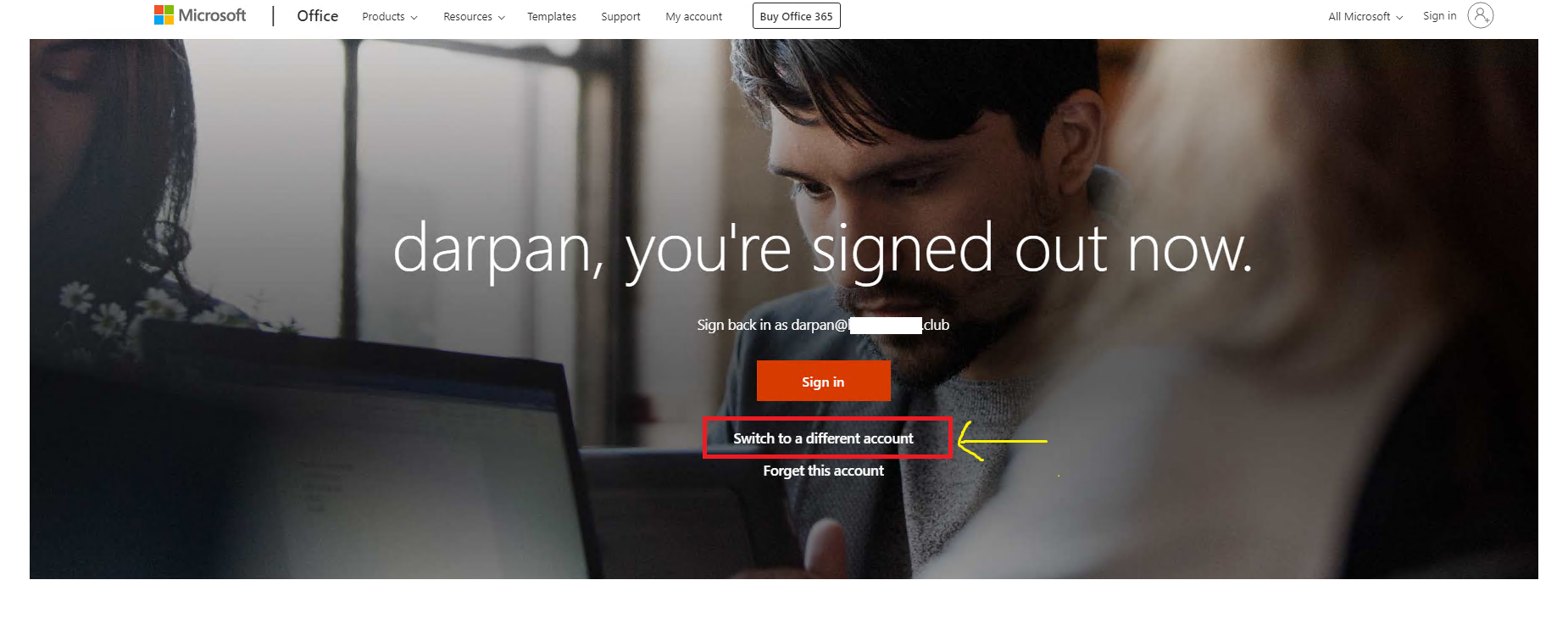Click the user avatar icon beside Sign in
The image size is (1568, 619).
1480,15
